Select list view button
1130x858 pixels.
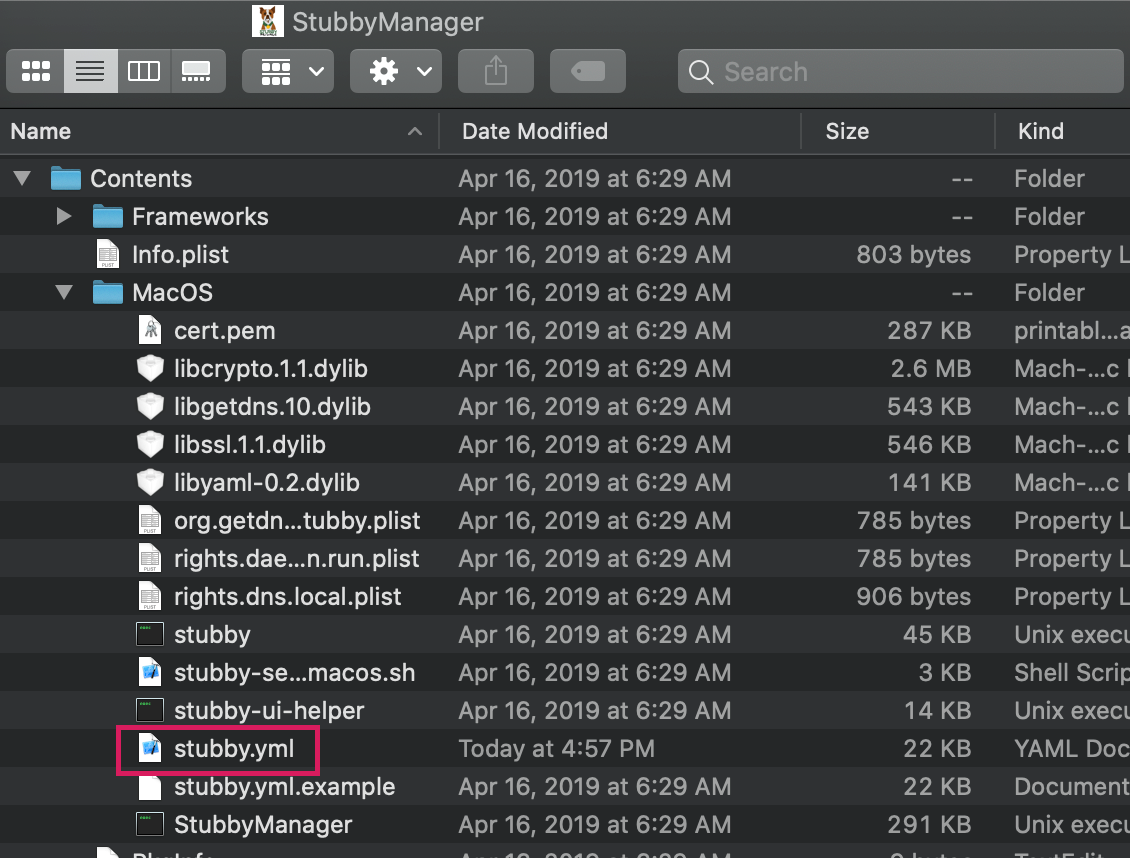[x=91, y=71]
